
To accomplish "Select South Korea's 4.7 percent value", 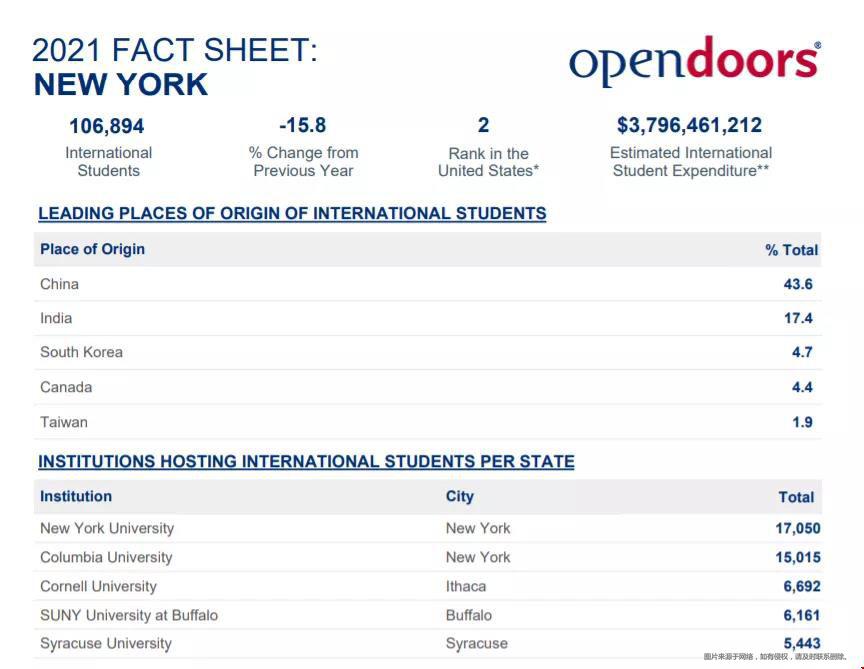I will pyautogui.click(x=802, y=352).
